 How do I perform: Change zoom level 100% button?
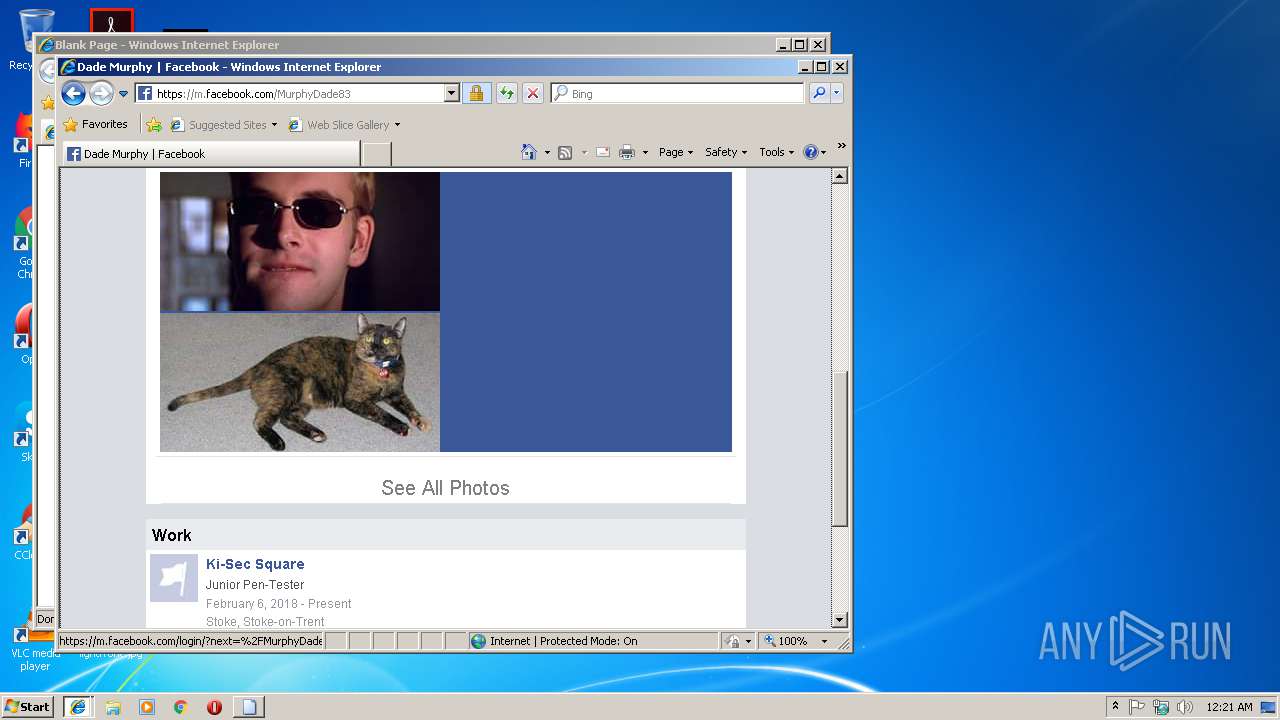coord(786,641)
